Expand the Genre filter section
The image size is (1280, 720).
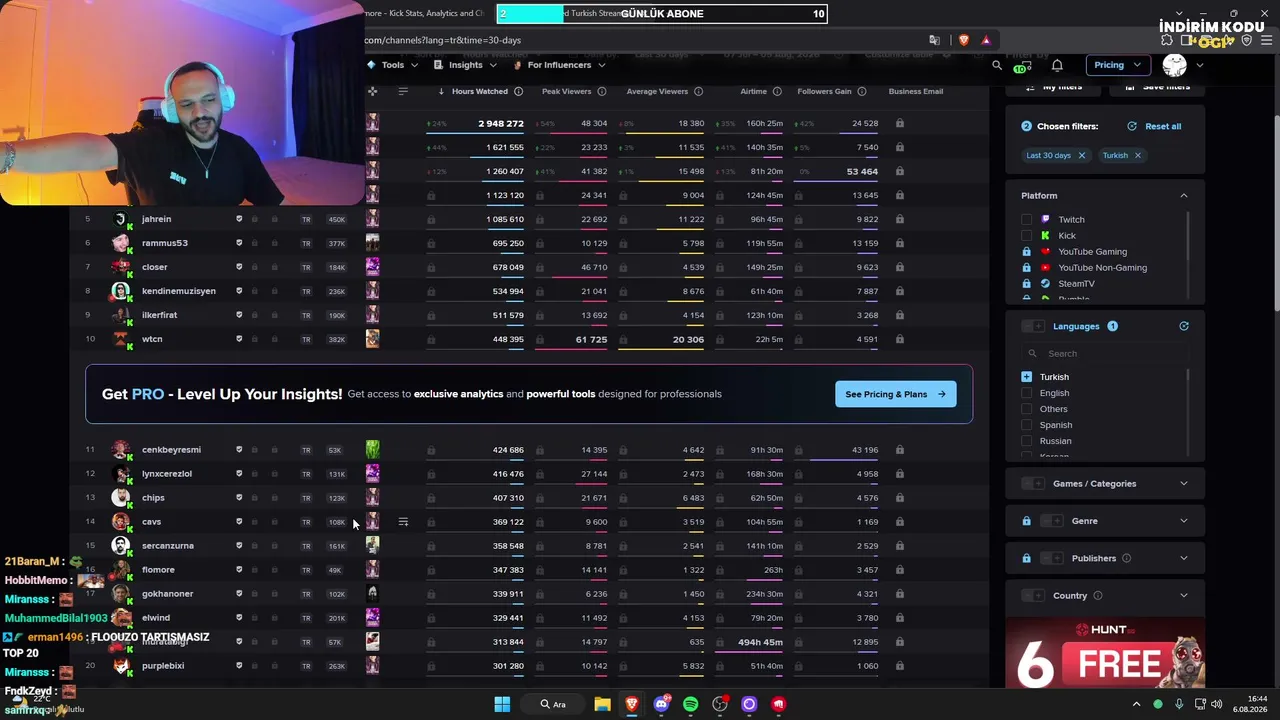point(1184,521)
